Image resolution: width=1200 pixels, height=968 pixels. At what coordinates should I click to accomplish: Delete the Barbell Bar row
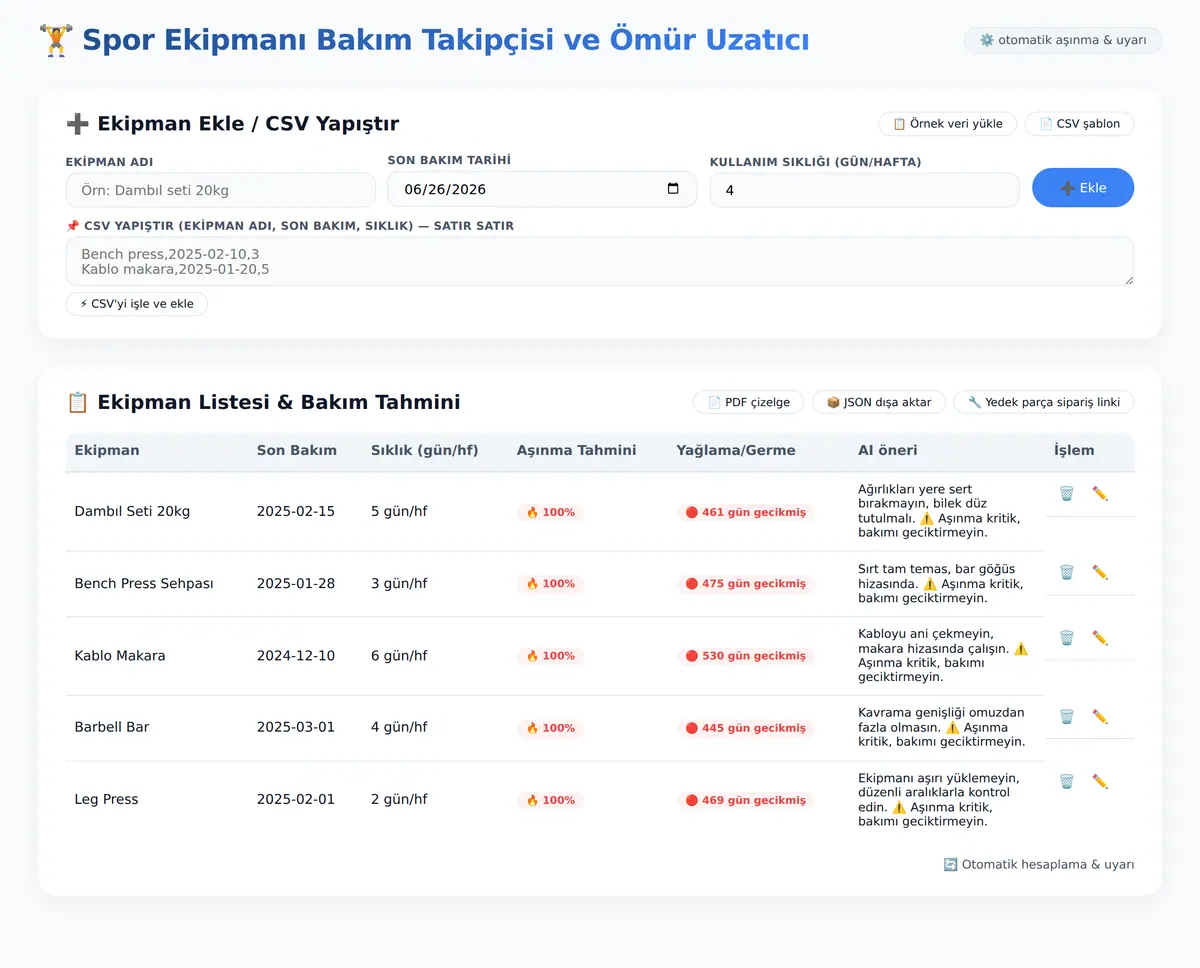pos(1066,716)
